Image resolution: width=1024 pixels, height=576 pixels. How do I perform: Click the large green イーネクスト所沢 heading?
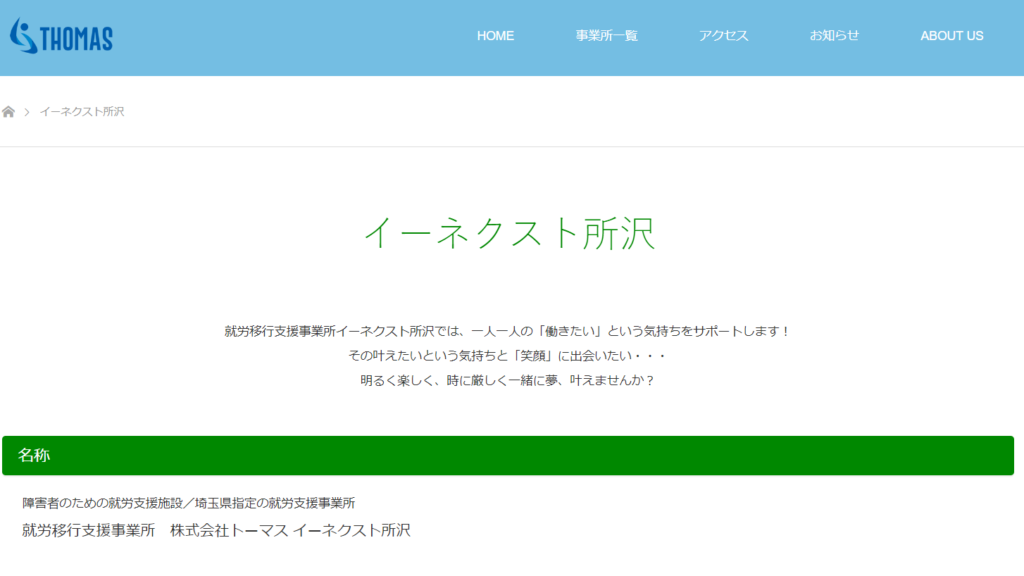tap(510, 233)
